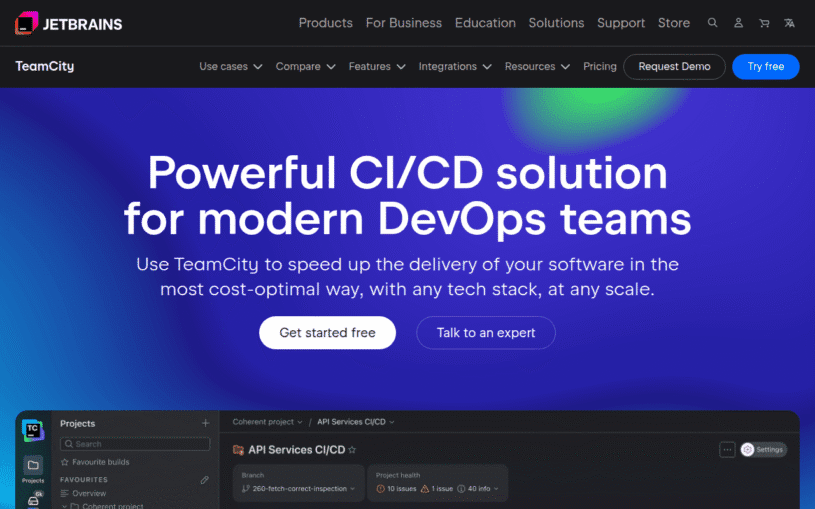Image resolution: width=815 pixels, height=509 pixels.
Task: Open the Support menu
Action: point(621,23)
